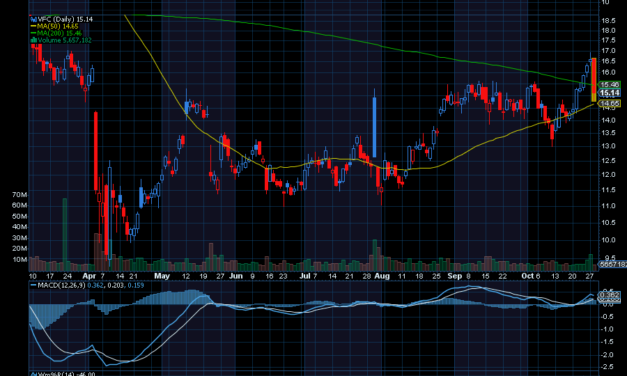This screenshot has width=627, height=376.
Task: Click the Jul label on time axis
Action: click(305, 276)
